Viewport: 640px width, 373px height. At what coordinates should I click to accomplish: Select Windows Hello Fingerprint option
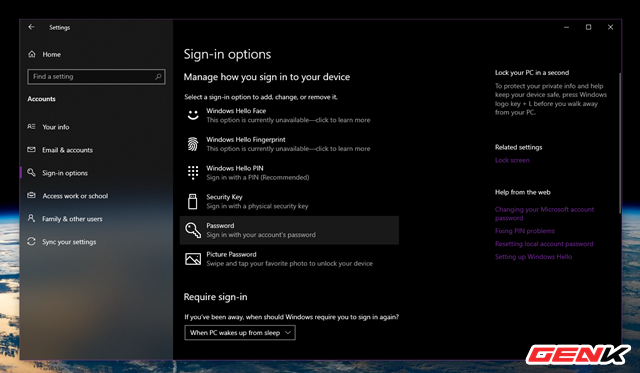[x=289, y=144]
